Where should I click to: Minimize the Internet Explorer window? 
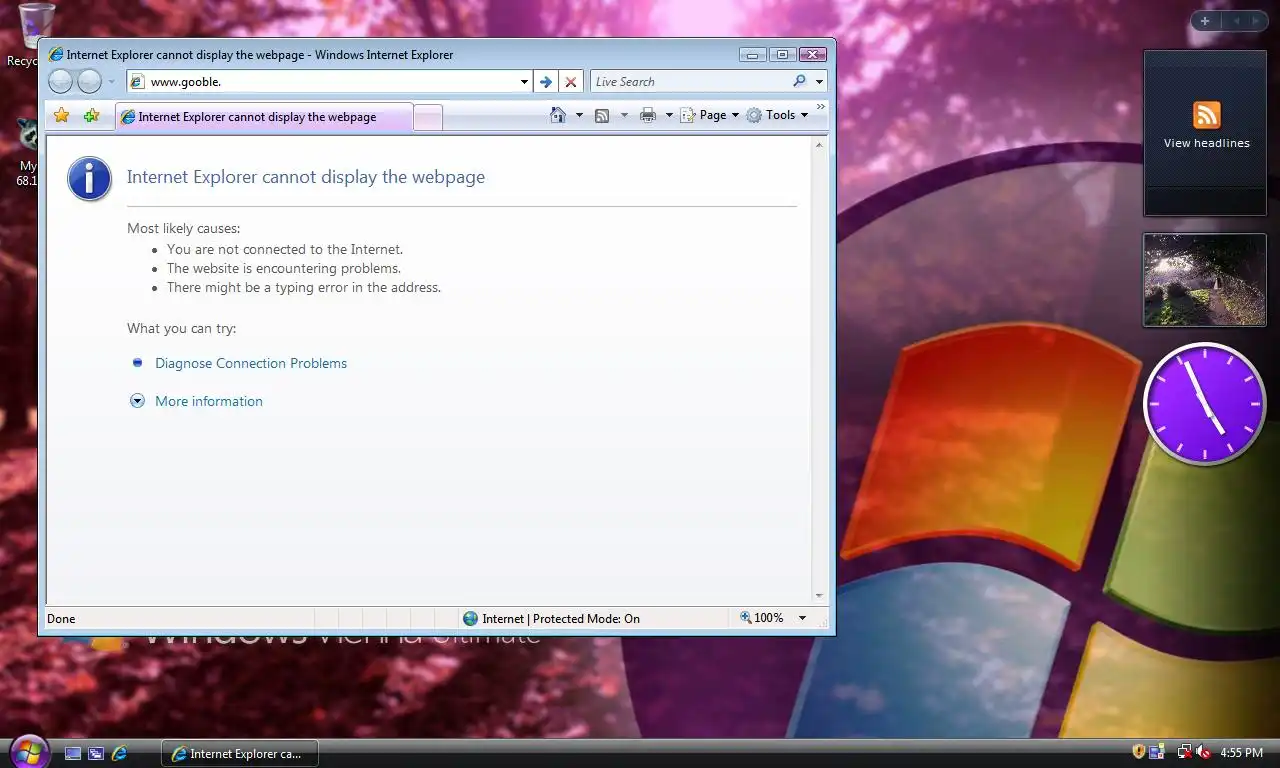pyautogui.click(x=753, y=55)
